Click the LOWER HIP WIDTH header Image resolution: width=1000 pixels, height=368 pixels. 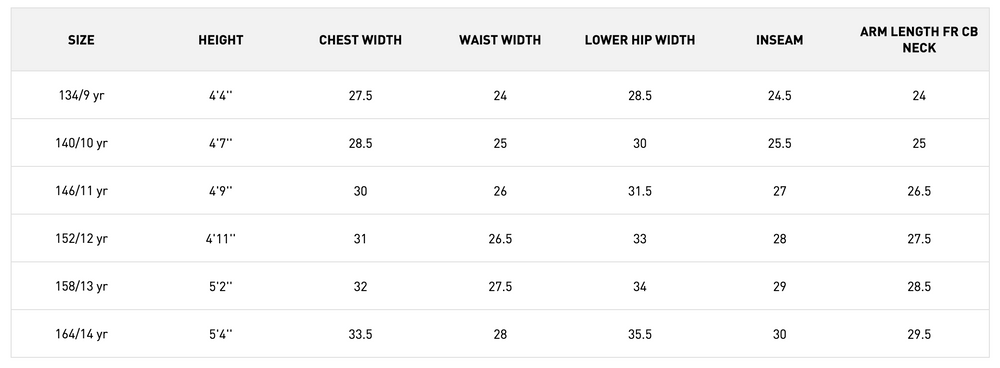coord(640,40)
